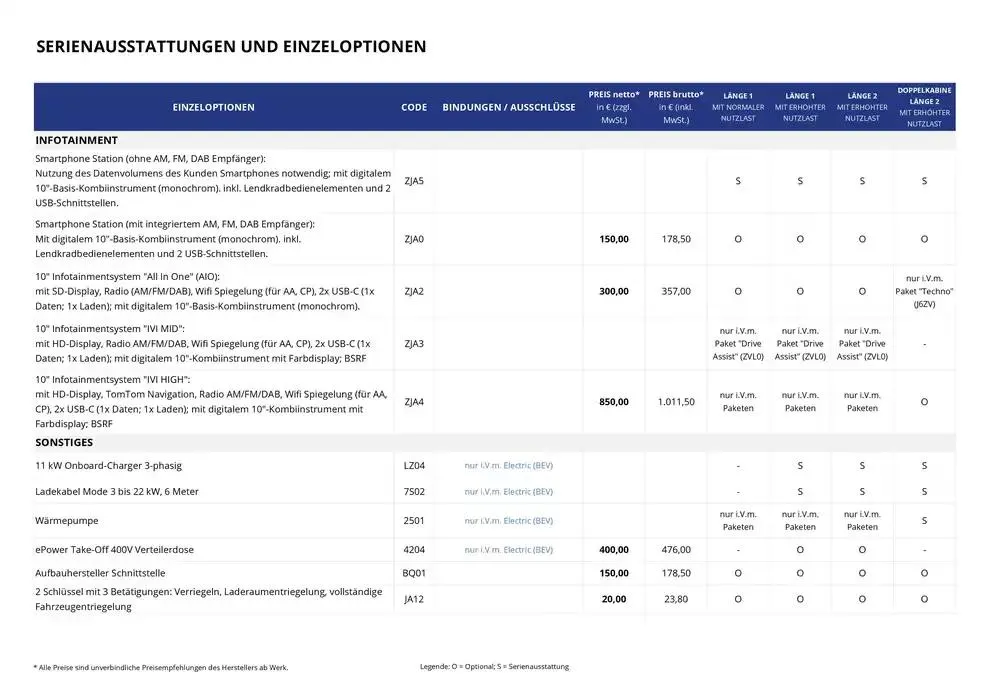This screenshot has height=700, width=990.
Task: Select the EINZELOPTIONEN column header
Action: pos(213,107)
